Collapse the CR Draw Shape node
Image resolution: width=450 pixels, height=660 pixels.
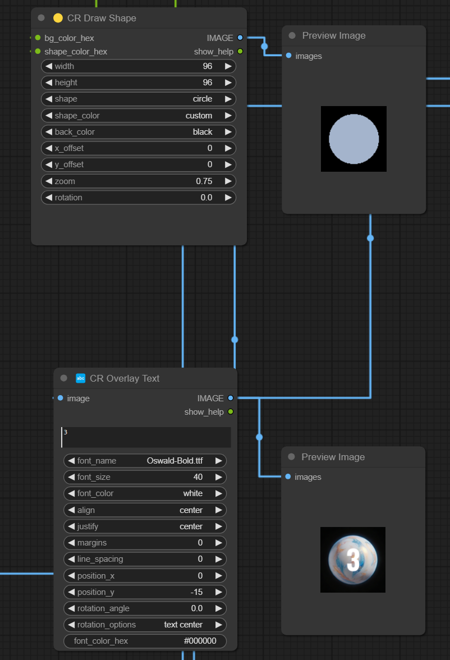point(41,18)
